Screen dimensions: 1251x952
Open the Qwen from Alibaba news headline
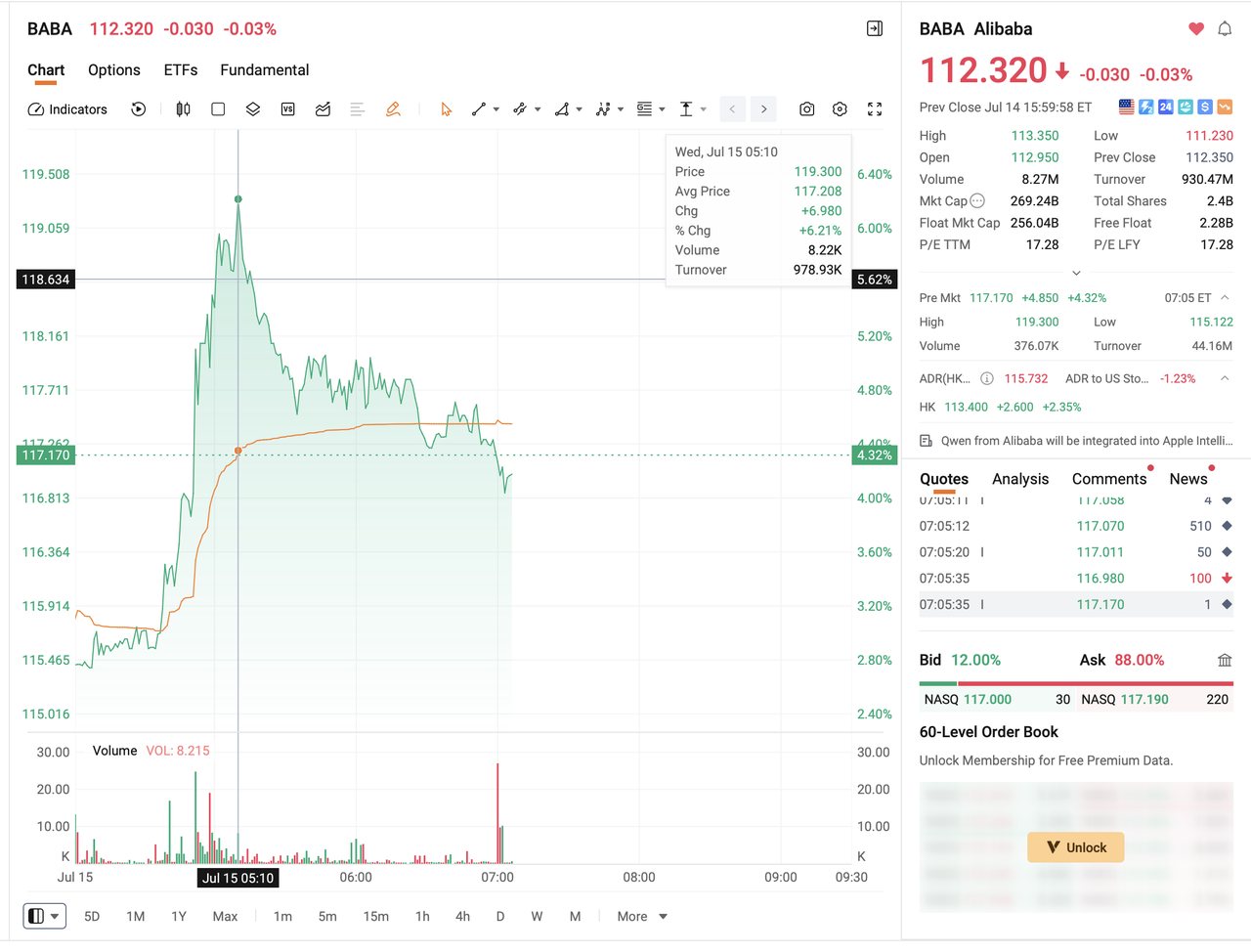(x=1086, y=441)
